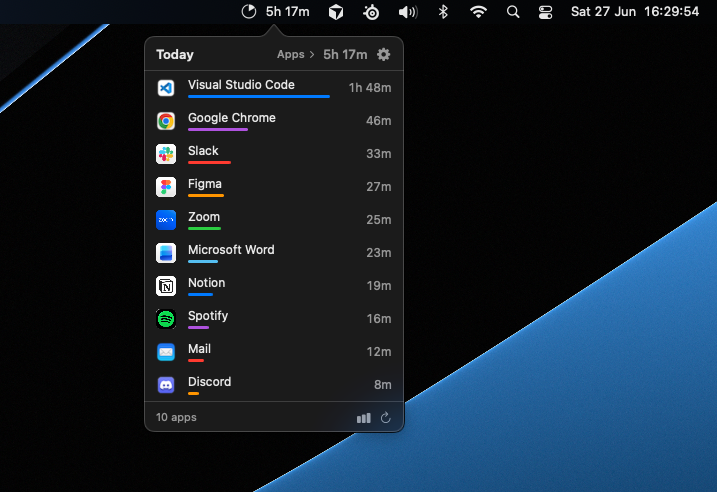Click the 10 apps footer count
Image resolution: width=717 pixels, height=492 pixels.
click(x=176, y=417)
